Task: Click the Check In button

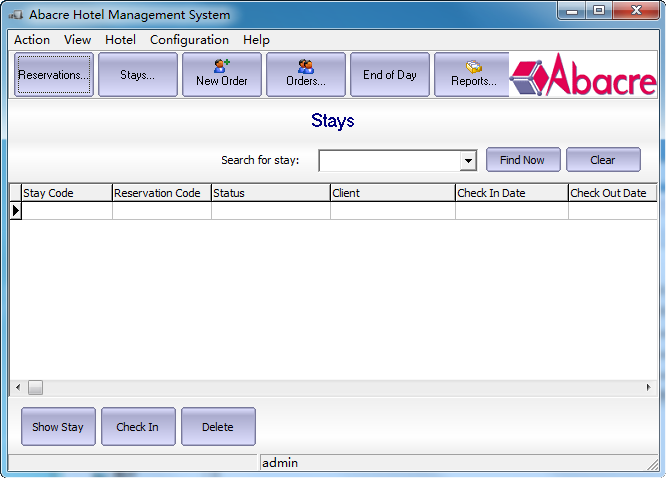Action: 138,427
